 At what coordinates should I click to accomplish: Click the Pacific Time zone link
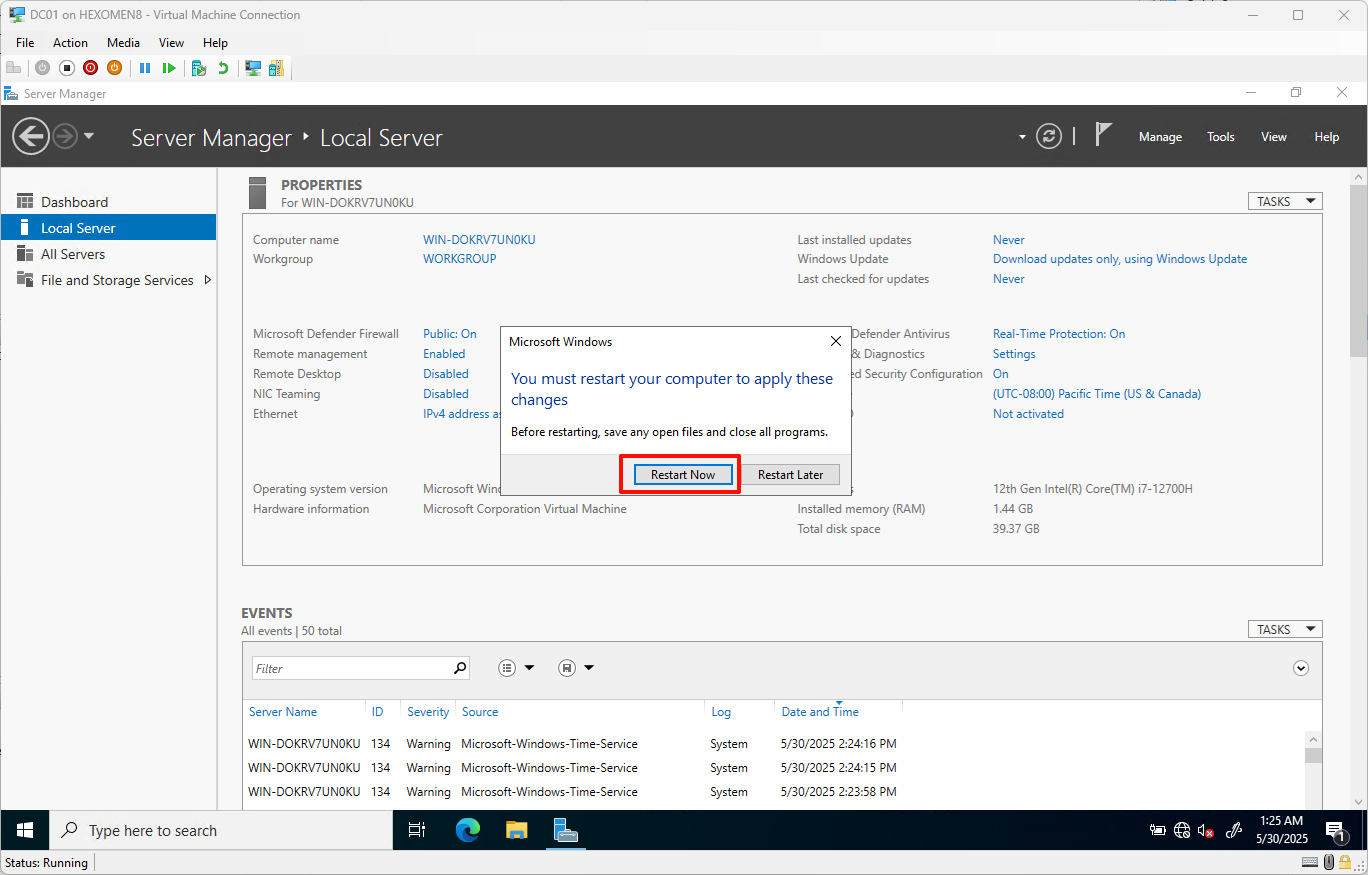[1097, 394]
